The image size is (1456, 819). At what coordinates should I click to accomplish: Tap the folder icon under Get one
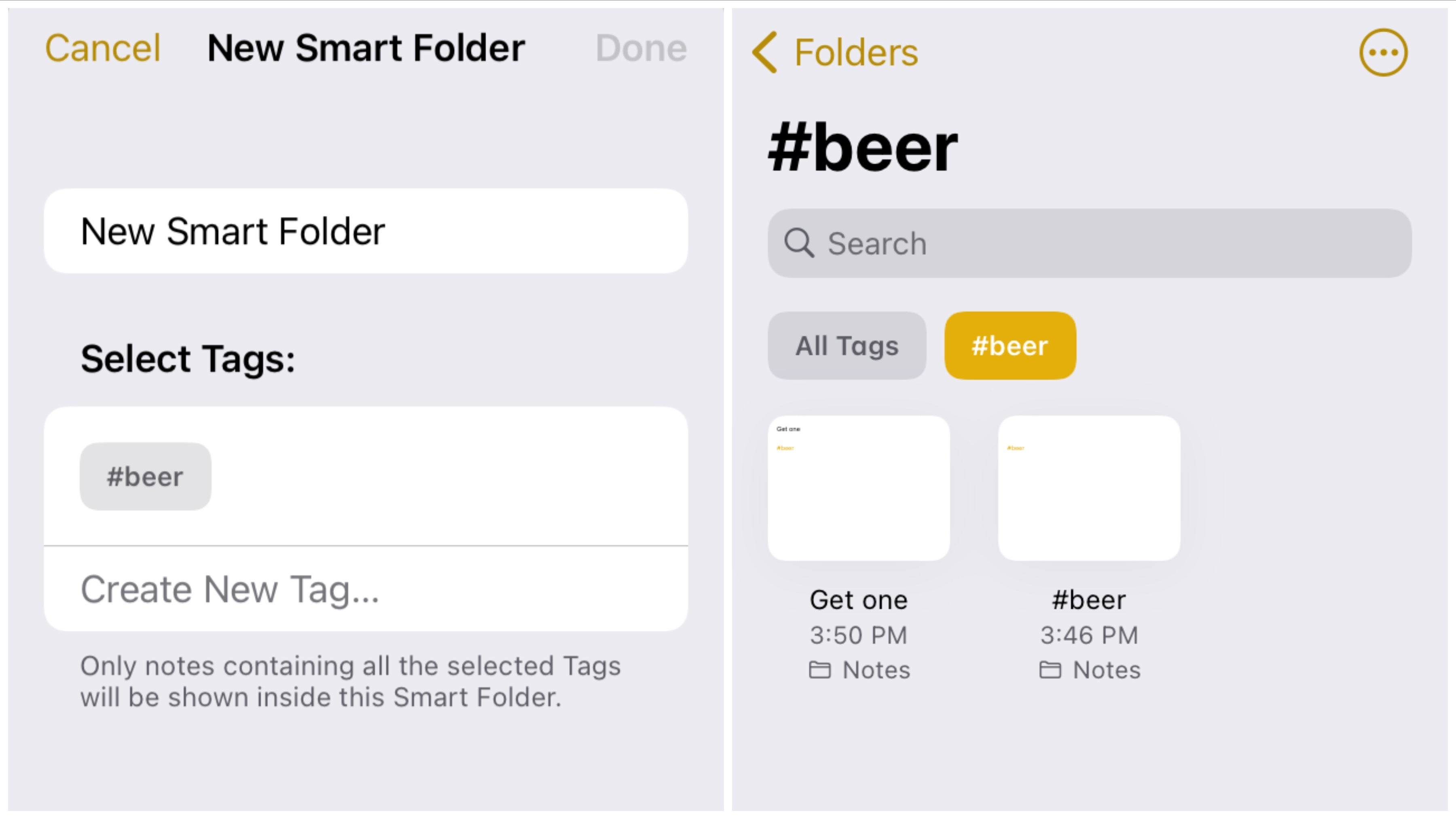[820, 669]
